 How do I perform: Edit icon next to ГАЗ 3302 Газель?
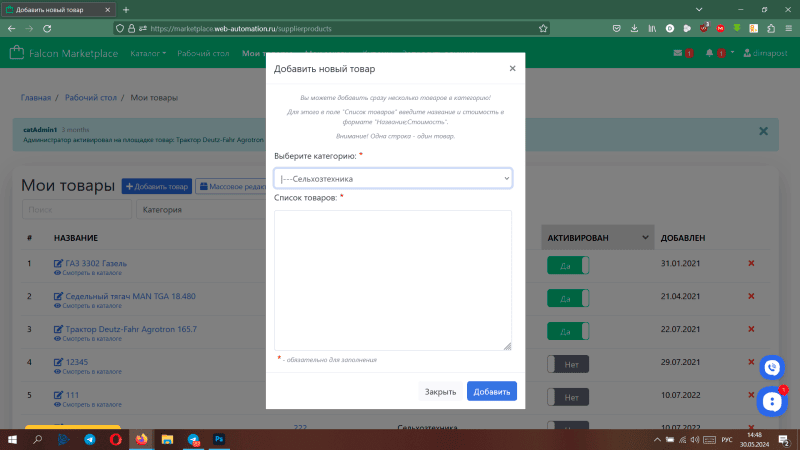[58, 263]
